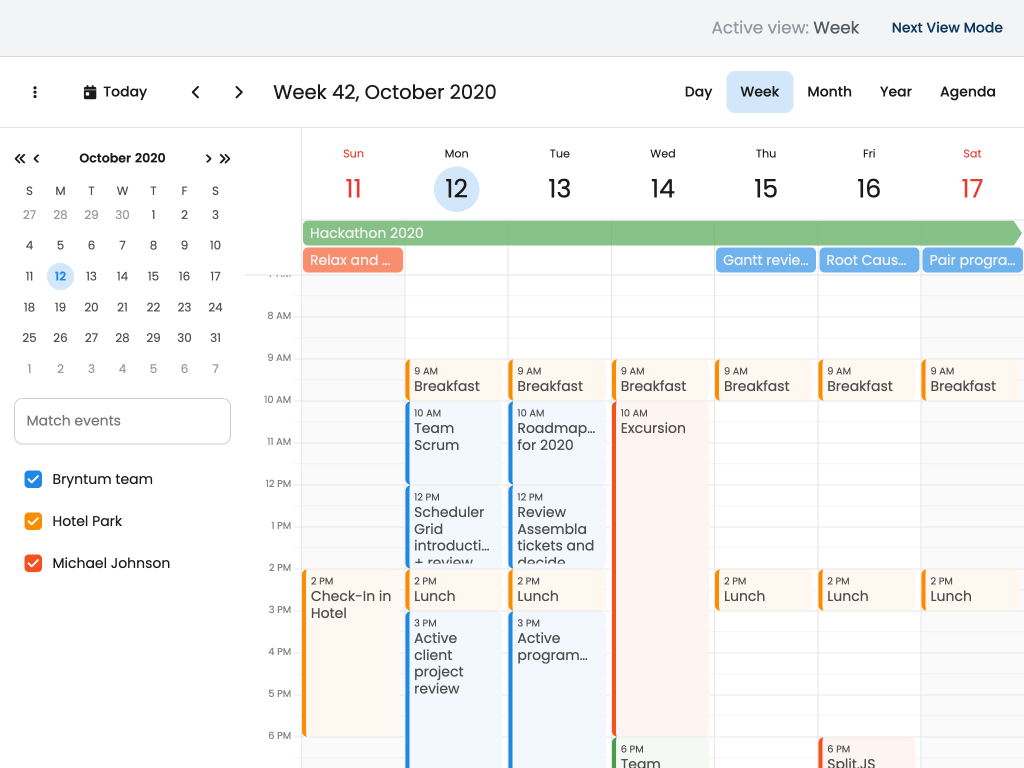
Task: Go to the next week arrow
Action: click(x=239, y=92)
